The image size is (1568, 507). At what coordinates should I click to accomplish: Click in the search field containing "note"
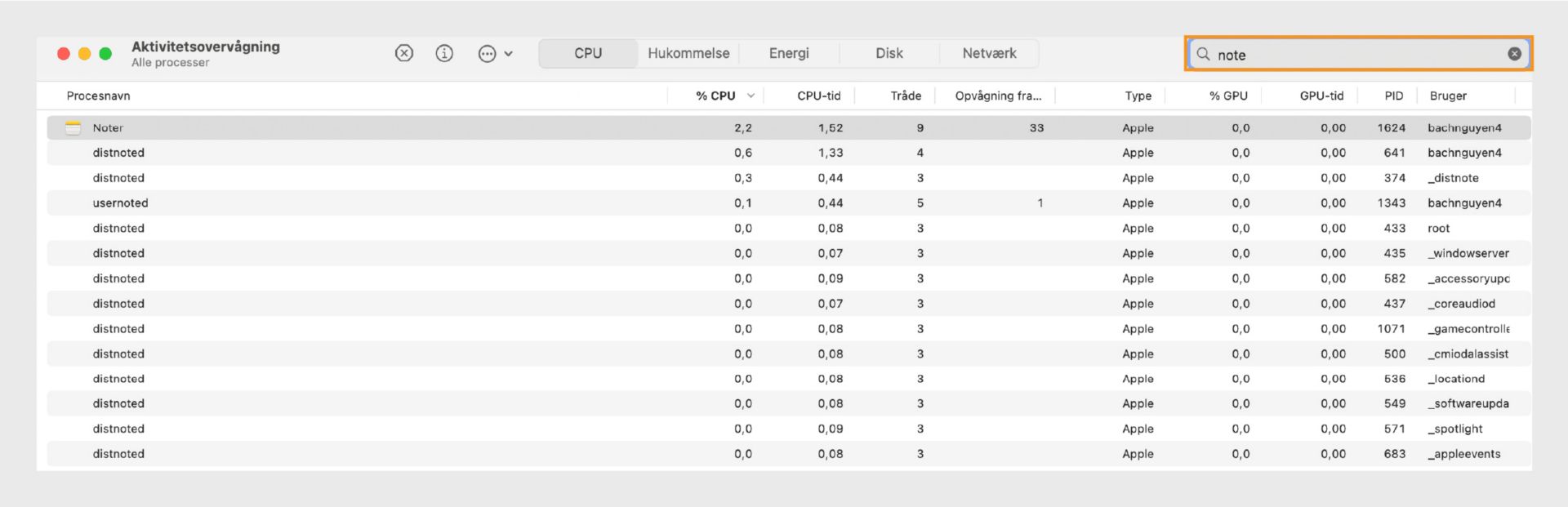pos(1356,55)
